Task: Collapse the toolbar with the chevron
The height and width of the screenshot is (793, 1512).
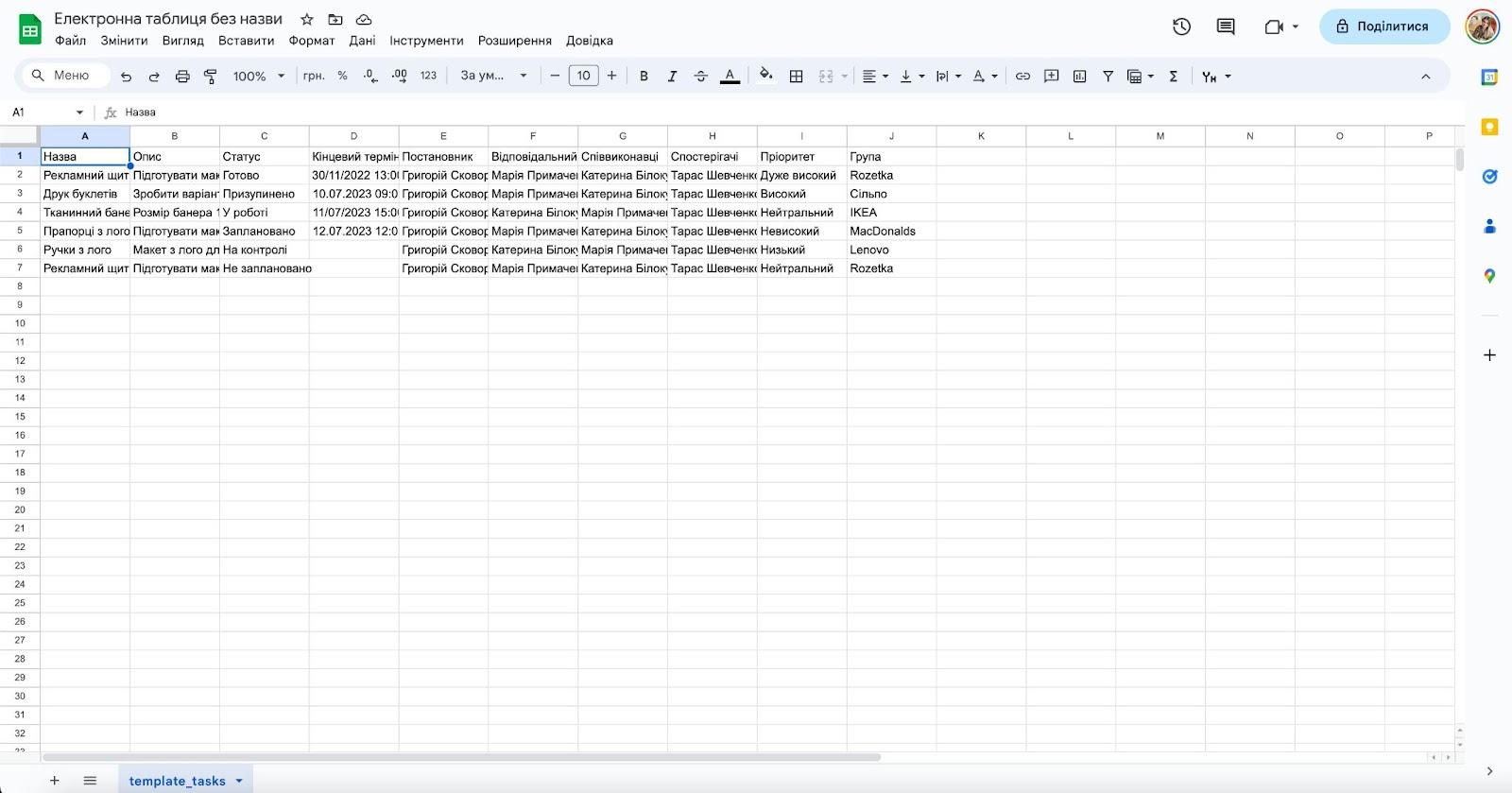Action: (1425, 77)
